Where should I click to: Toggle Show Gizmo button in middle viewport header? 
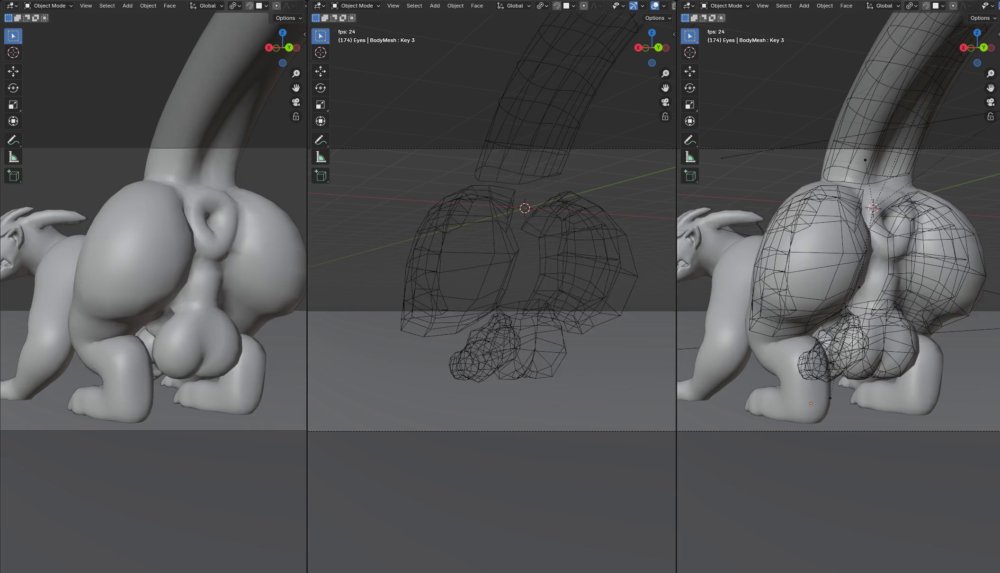pos(633,6)
